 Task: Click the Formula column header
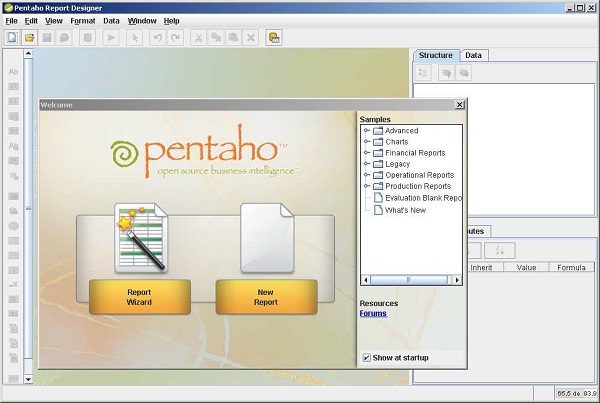pos(571,268)
